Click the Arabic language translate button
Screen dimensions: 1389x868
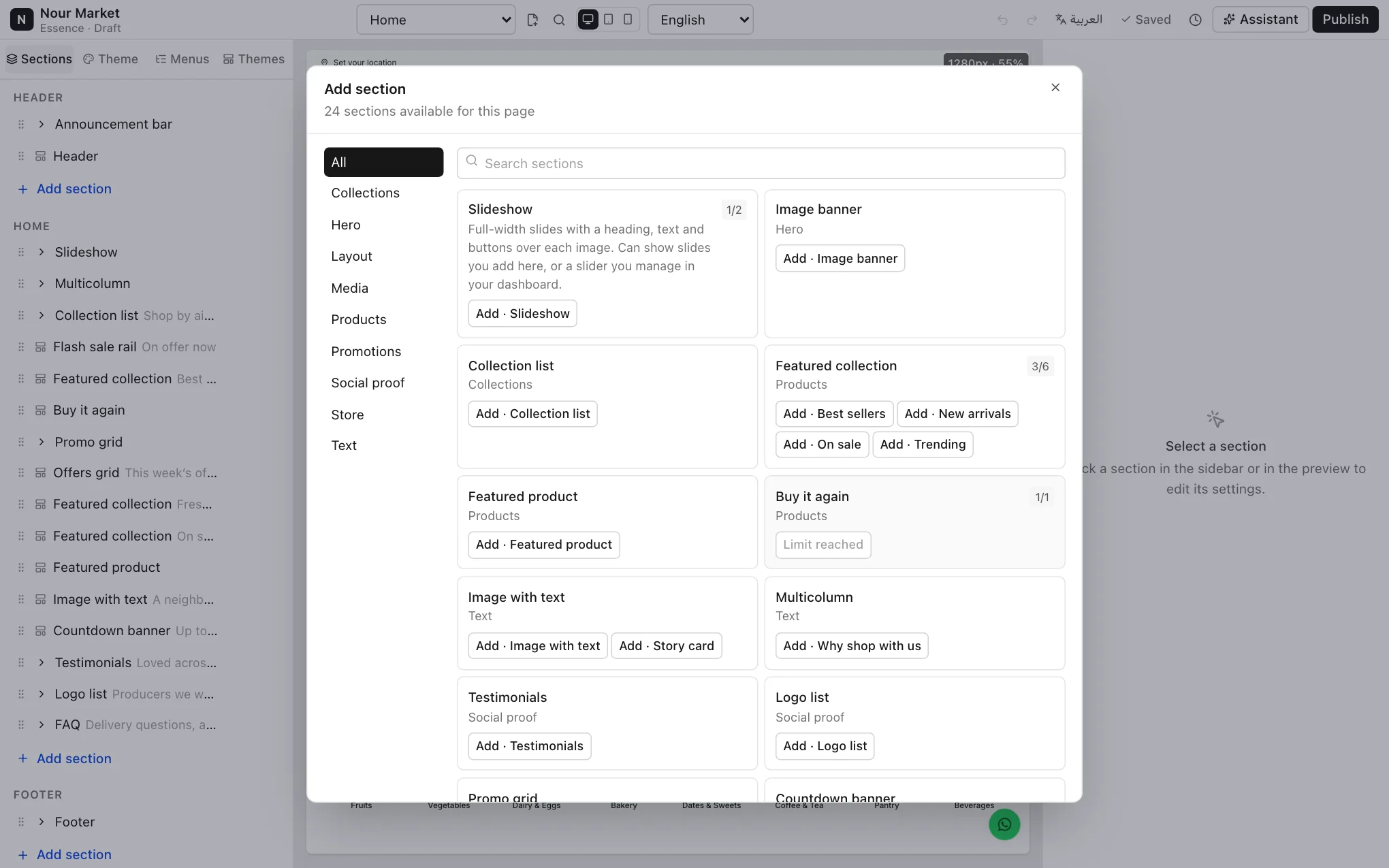tap(1079, 20)
